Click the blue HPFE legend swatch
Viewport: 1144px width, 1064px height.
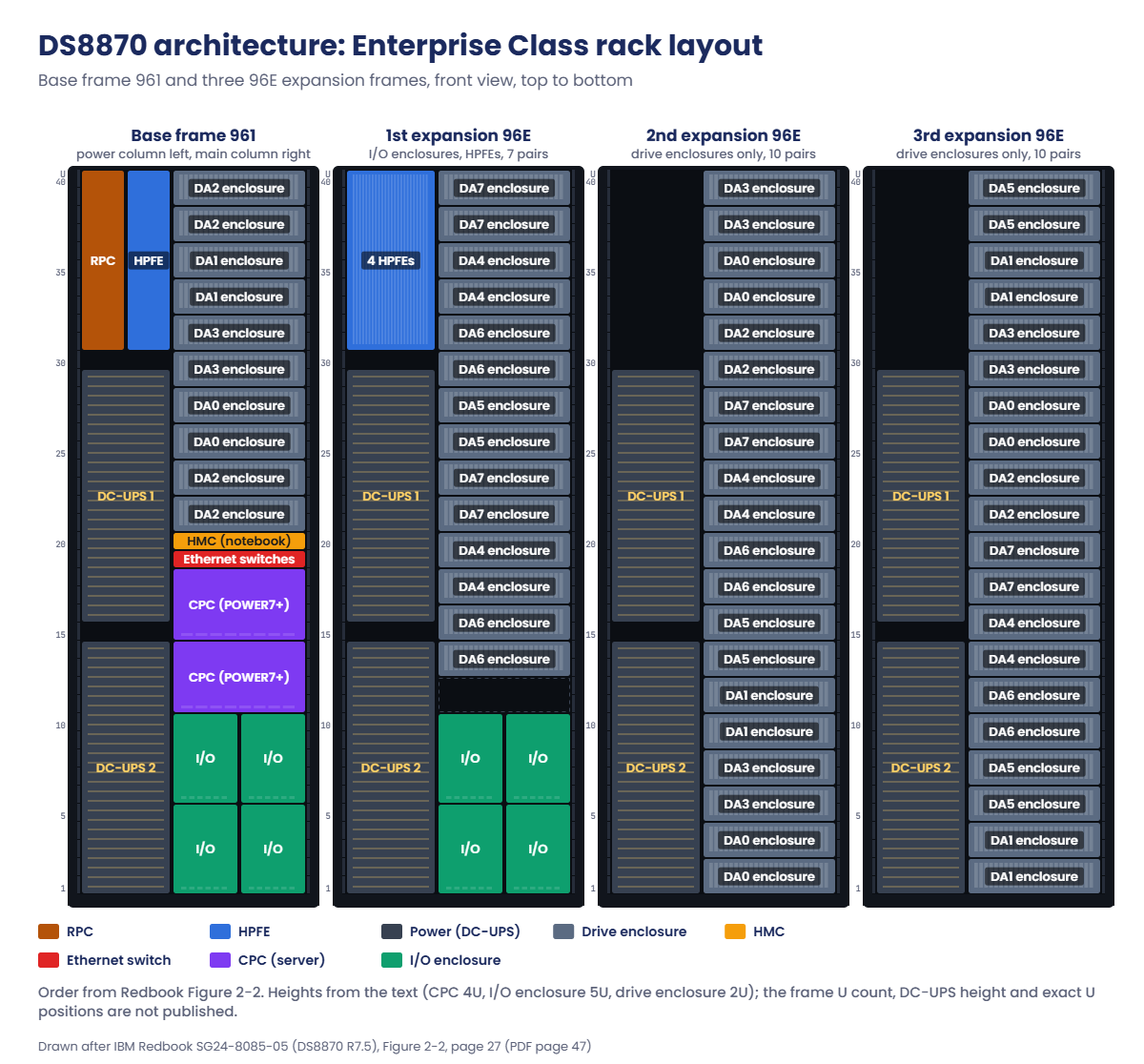220,931
